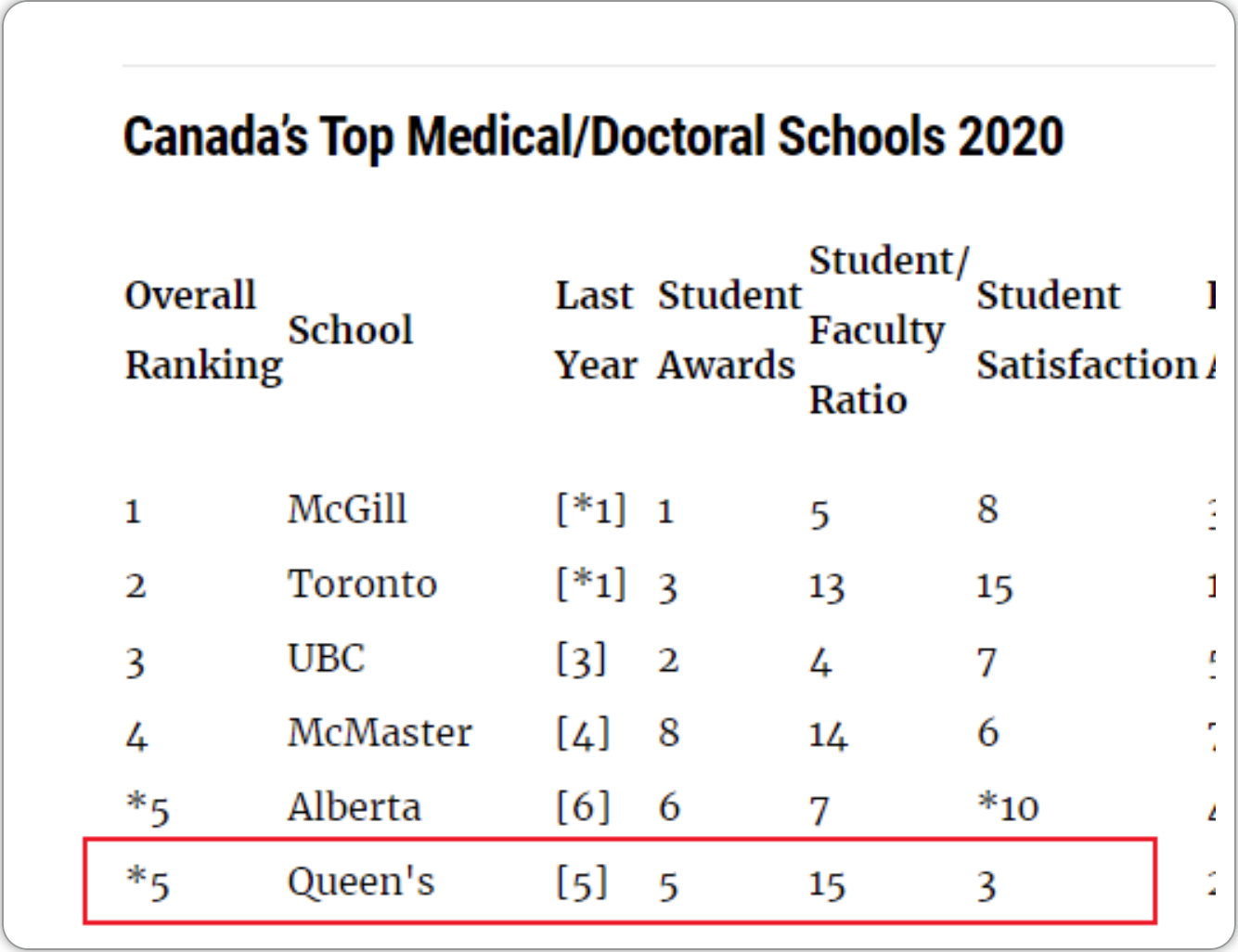Select the Toronto school name
The width and height of the screenshot is (1238, 952).
pos(362,585)
